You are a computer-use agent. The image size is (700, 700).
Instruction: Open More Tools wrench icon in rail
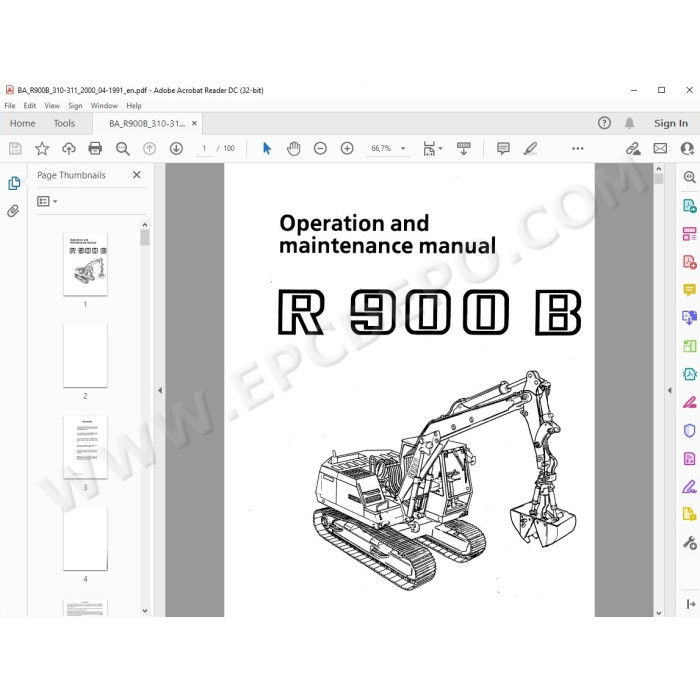pyautogui.click(x=690, y=543)
